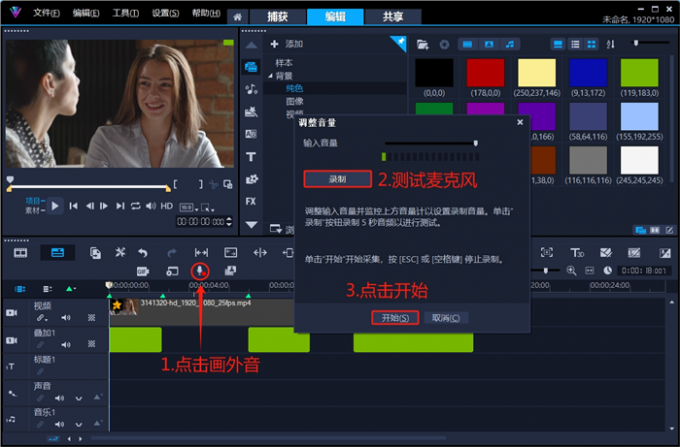Image resolution: width=680 pixels, height=447 pixels.
Task: Open the 3D Title editor icon
Action: click(x=576, y=253)
